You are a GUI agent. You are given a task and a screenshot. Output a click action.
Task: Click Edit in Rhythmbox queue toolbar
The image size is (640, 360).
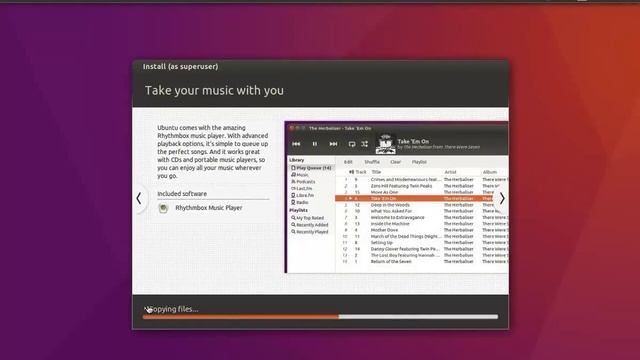[348, 162]
